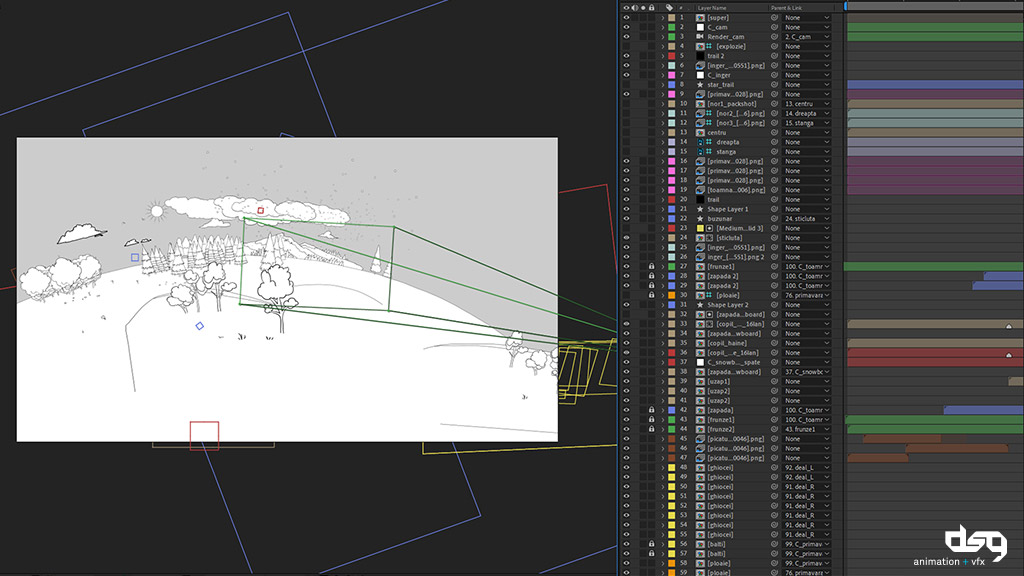Expand the centru layer twirl arrow
Image resolution: width=1024 pixels, height=576 pixels.
662,133
